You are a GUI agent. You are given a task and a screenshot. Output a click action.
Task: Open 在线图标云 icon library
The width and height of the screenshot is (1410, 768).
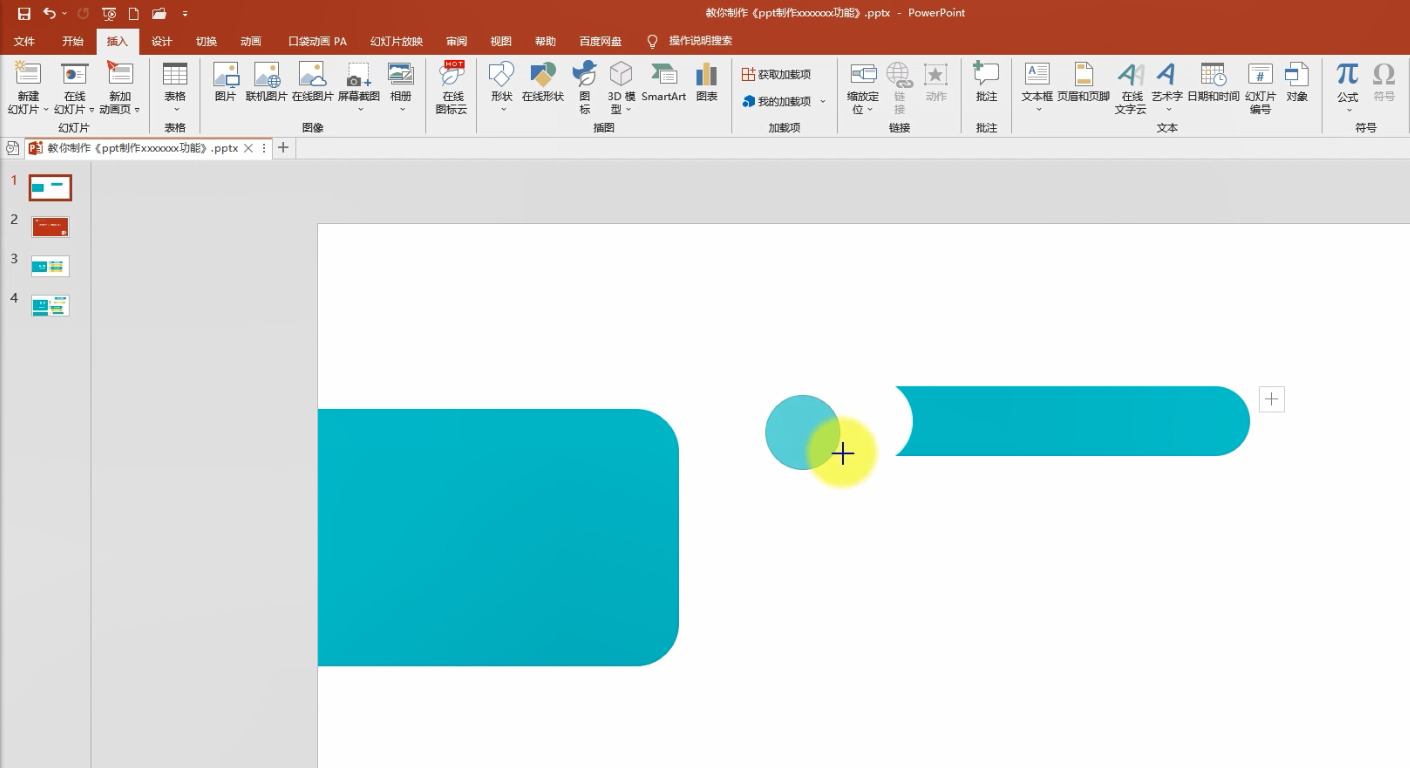pyautogui.click(x=452, y=87)
